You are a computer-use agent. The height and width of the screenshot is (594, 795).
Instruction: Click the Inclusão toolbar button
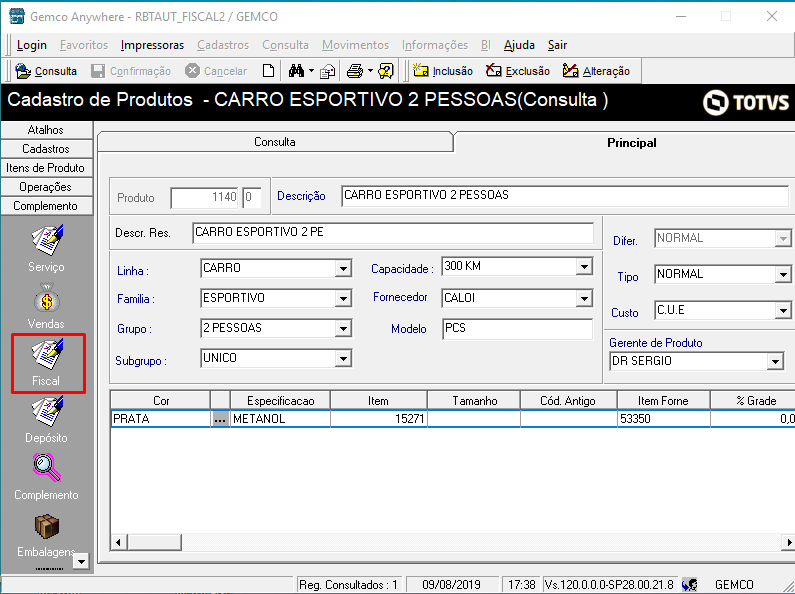click(443, 71)
